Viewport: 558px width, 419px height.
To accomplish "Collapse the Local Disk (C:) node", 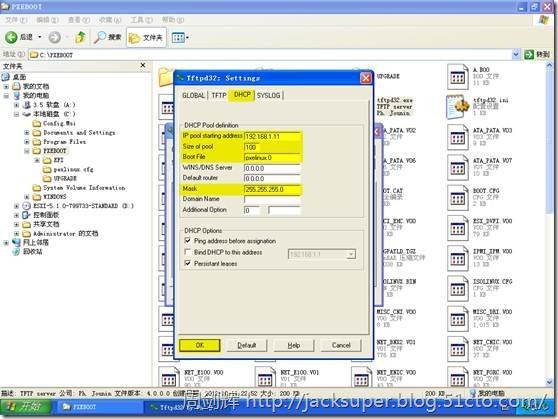I will [16, 114].
